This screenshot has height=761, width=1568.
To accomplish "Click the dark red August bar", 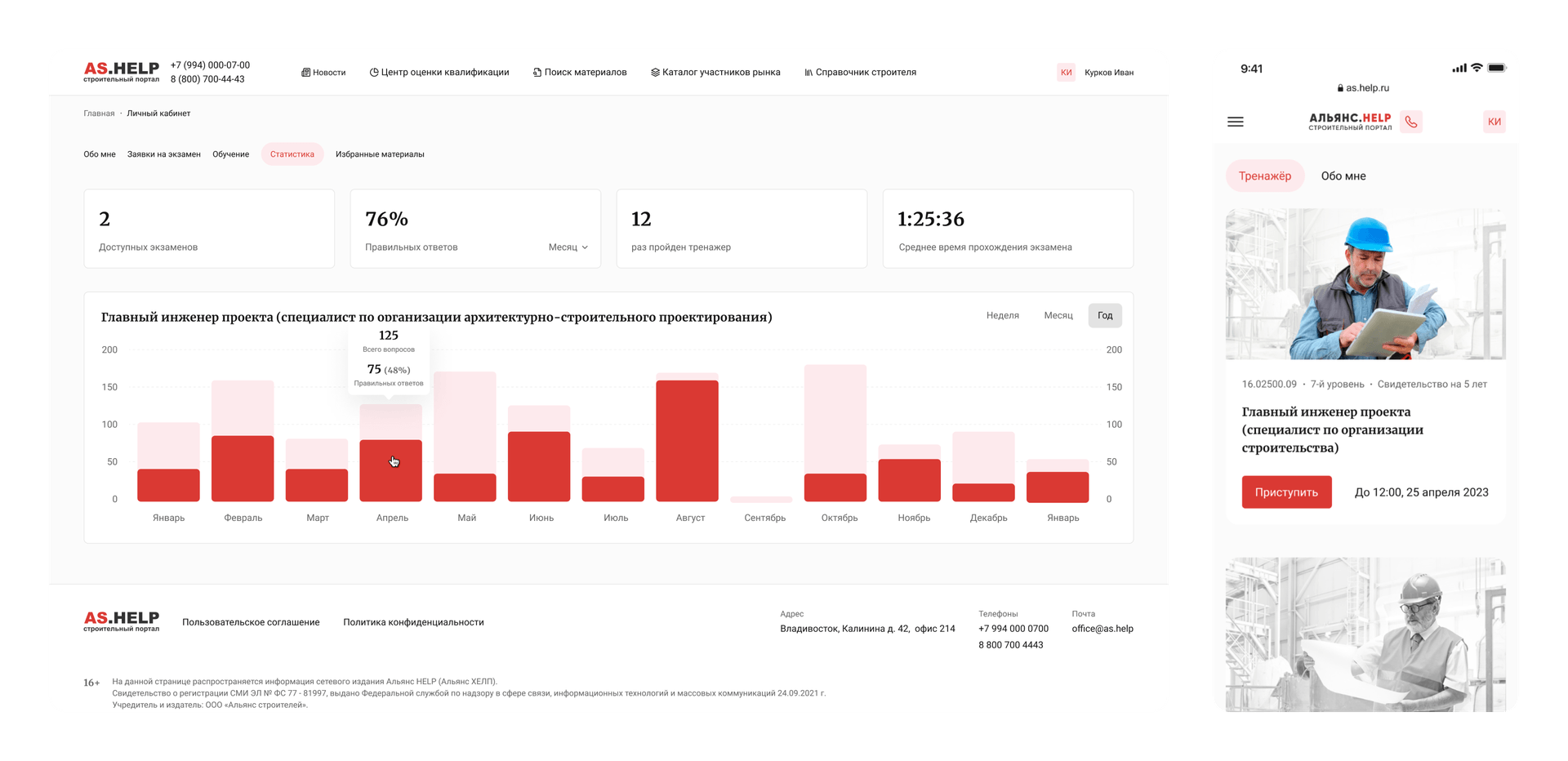I will (x=687, y=441).
